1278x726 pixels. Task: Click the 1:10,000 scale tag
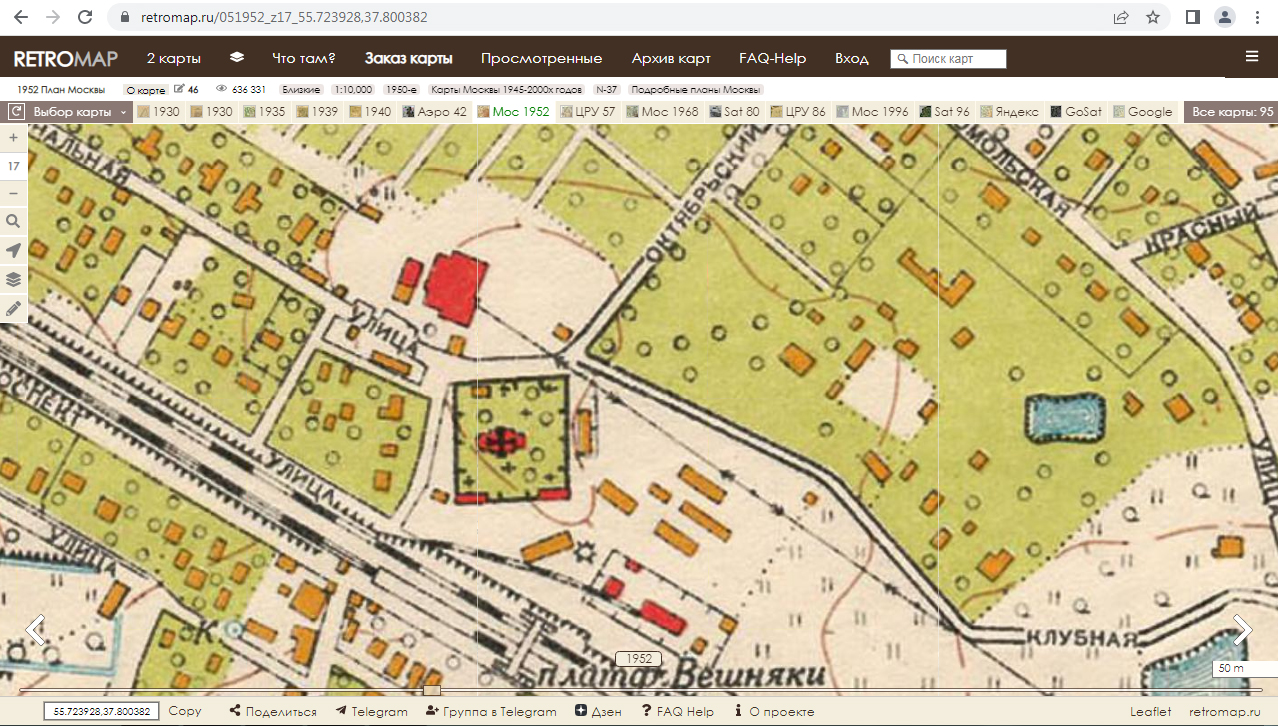click(352, 90)
